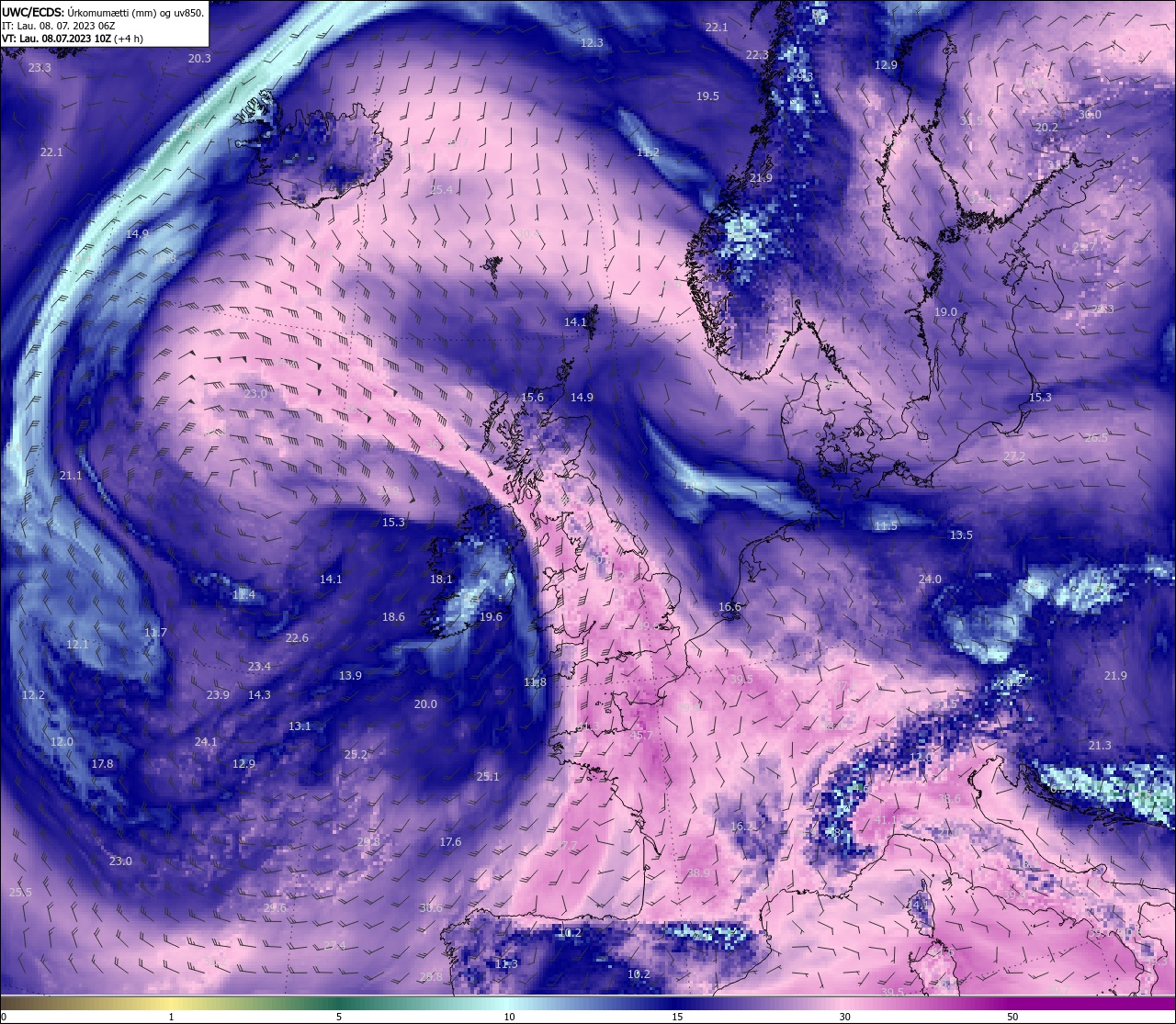Click the color scale tick label 5

339,1017
